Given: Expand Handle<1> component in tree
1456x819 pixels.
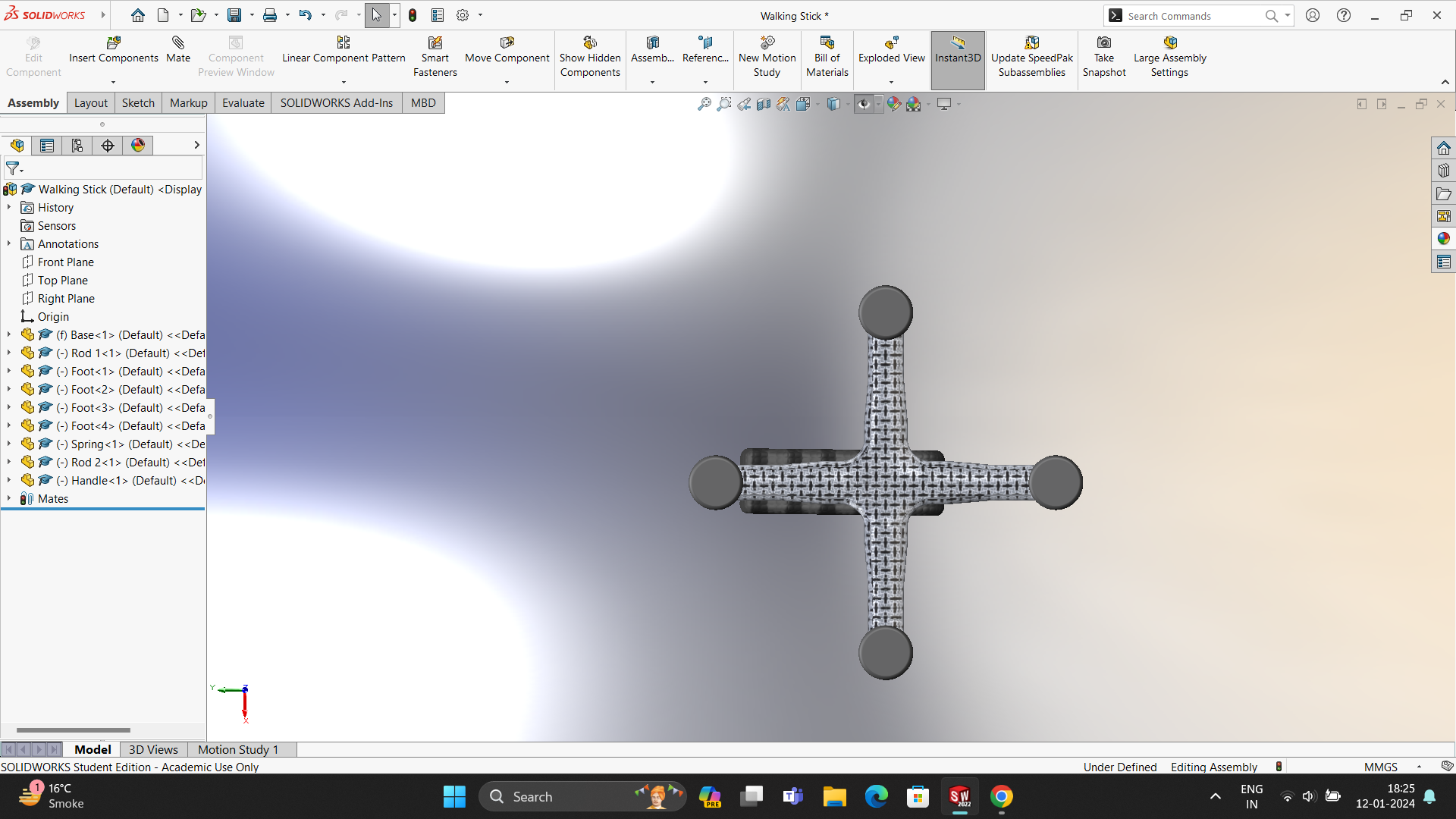Looking at the screenshot, I should (x=9, y=480).
